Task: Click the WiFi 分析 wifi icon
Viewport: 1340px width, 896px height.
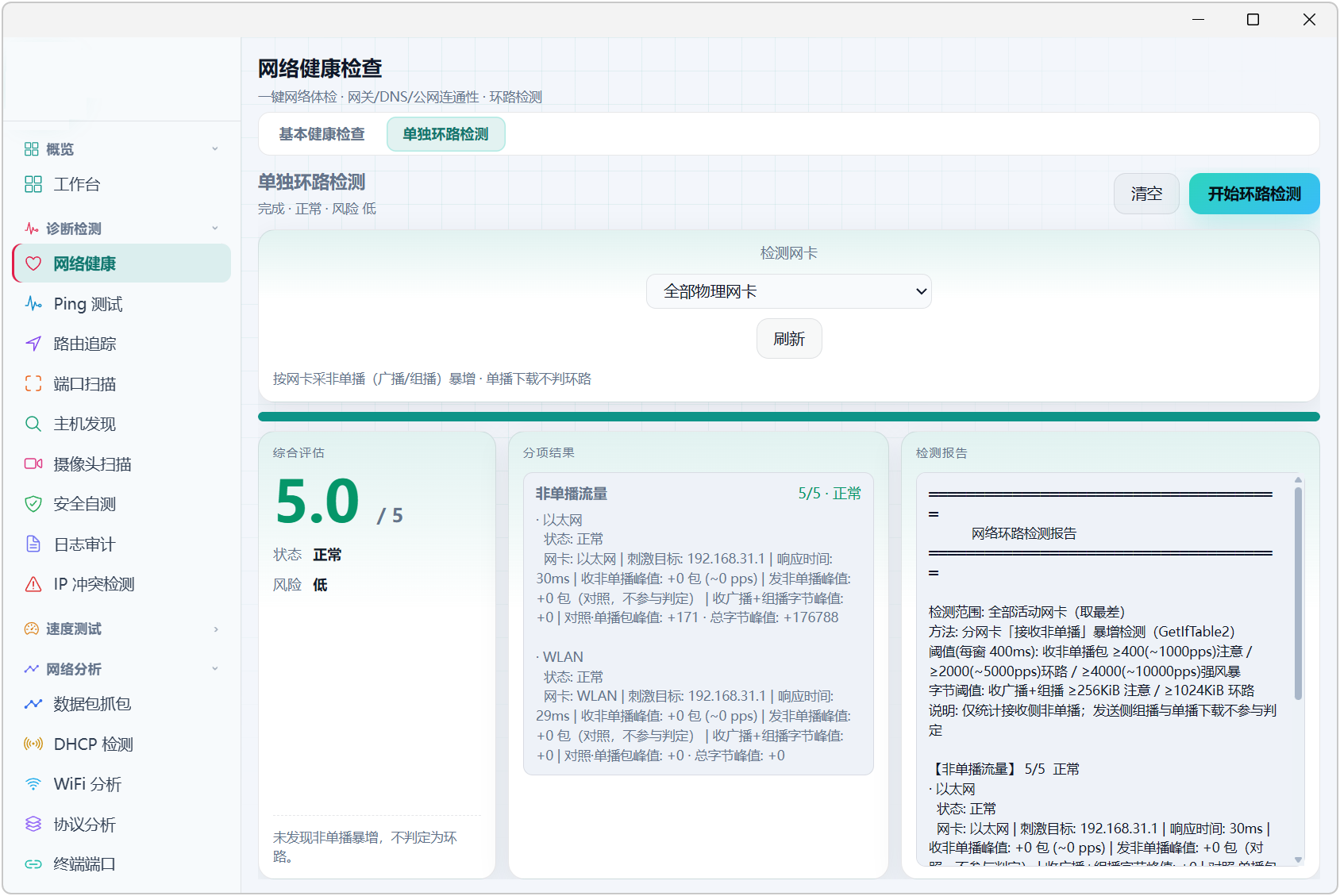Action: pyautogui.click(x=33, y=784)
